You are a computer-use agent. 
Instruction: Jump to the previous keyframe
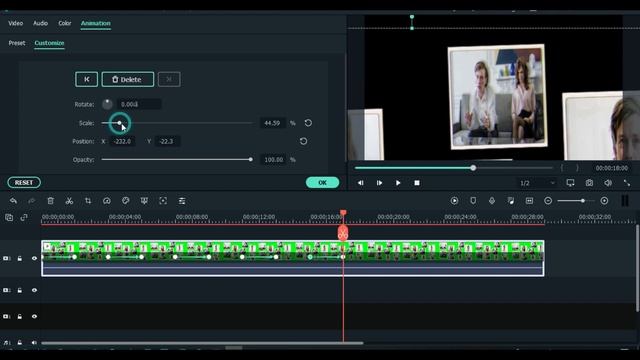87,79
